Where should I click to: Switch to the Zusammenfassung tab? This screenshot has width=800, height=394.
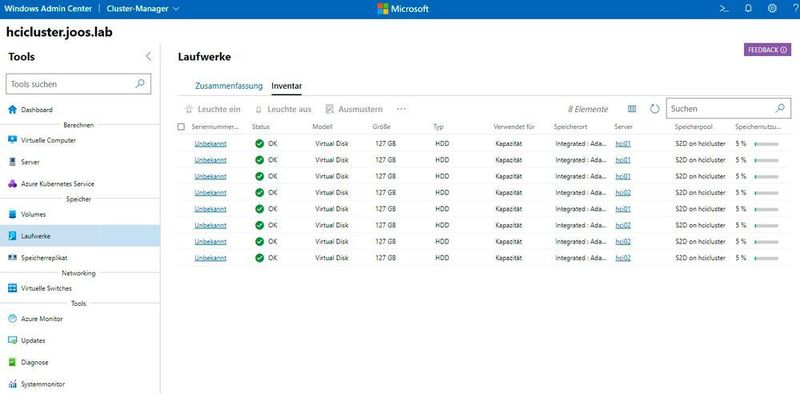229,86
